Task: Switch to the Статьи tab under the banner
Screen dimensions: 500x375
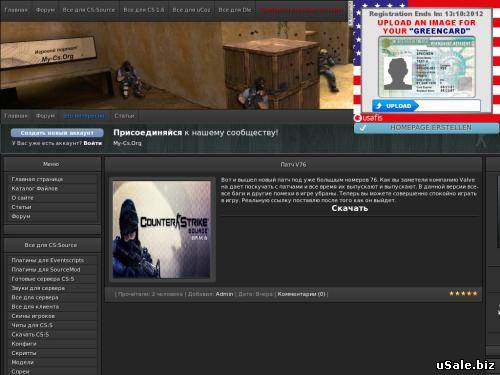Action: pyautogui.click(x=124, y=116)
